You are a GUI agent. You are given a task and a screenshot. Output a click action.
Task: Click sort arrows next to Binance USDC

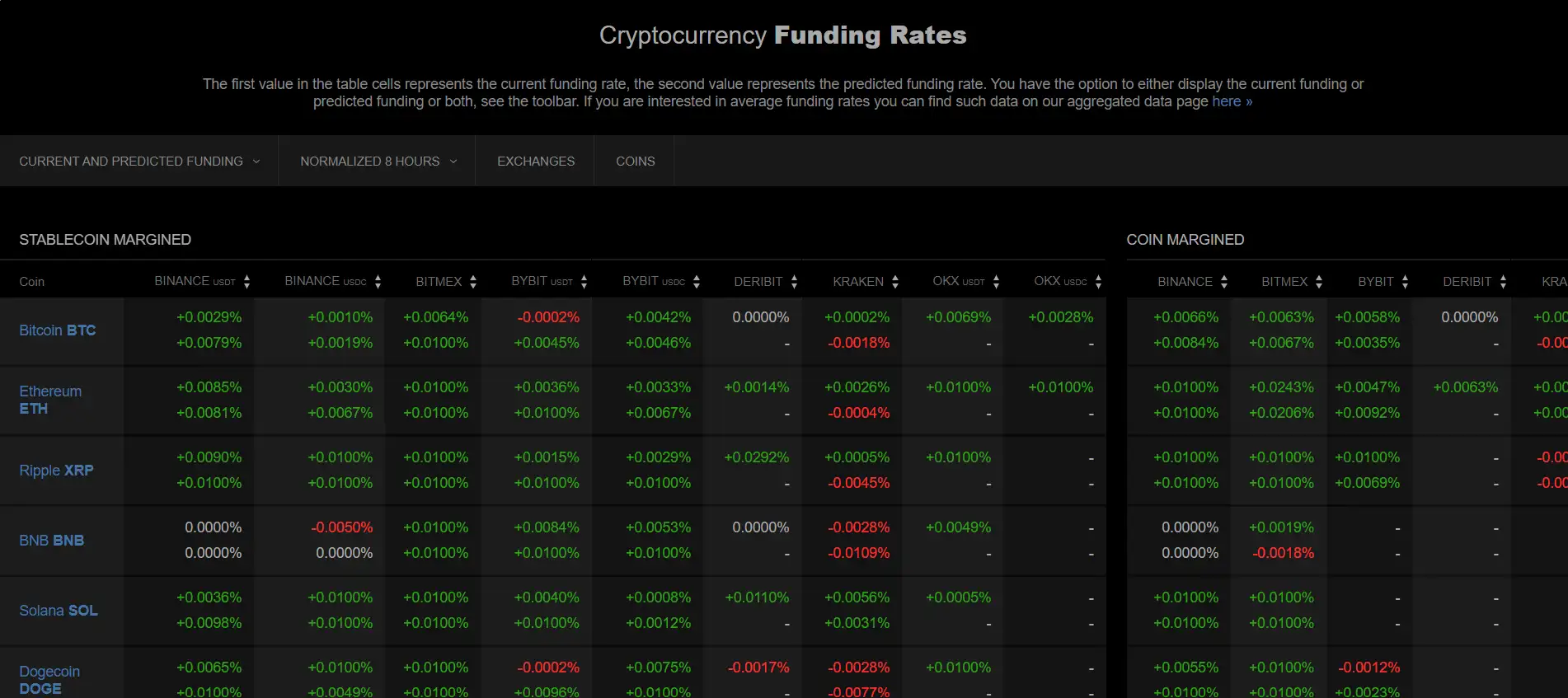tap(378, 282)
